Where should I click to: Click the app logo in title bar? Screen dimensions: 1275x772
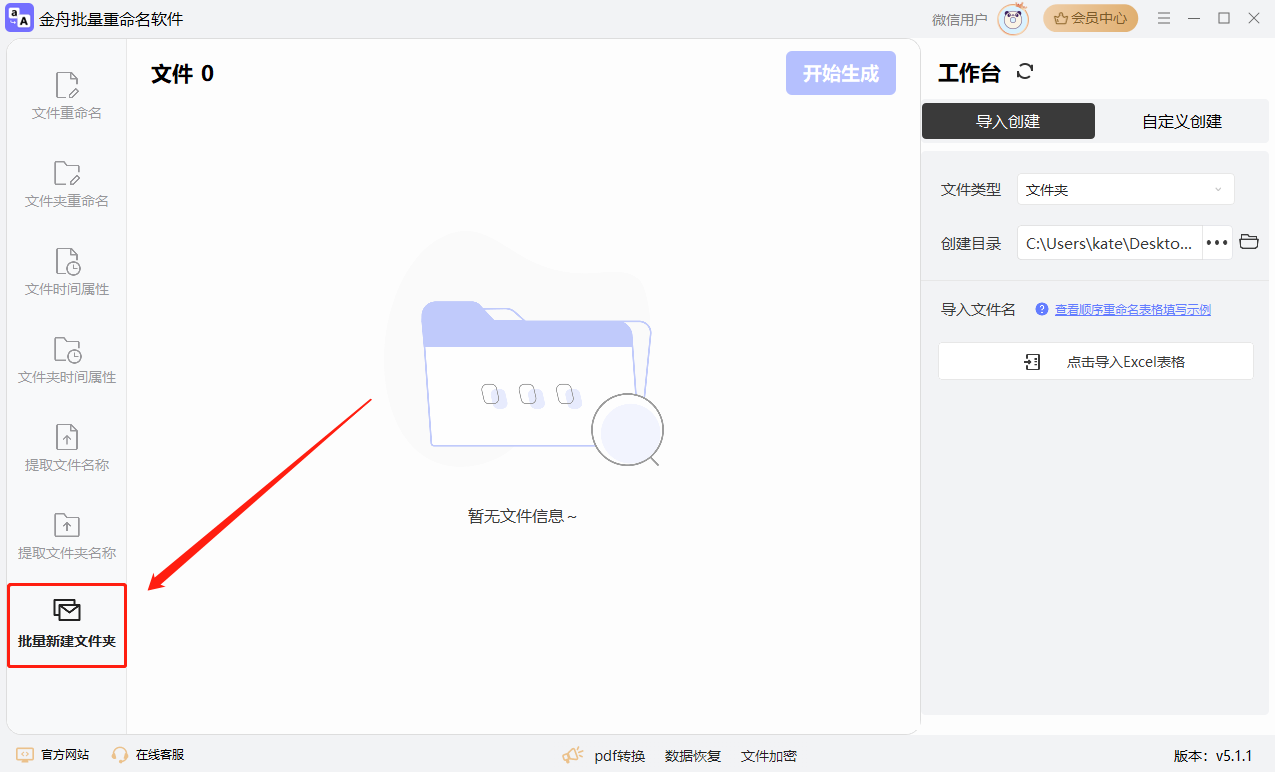pyautogui.click(x=19, y=18)
